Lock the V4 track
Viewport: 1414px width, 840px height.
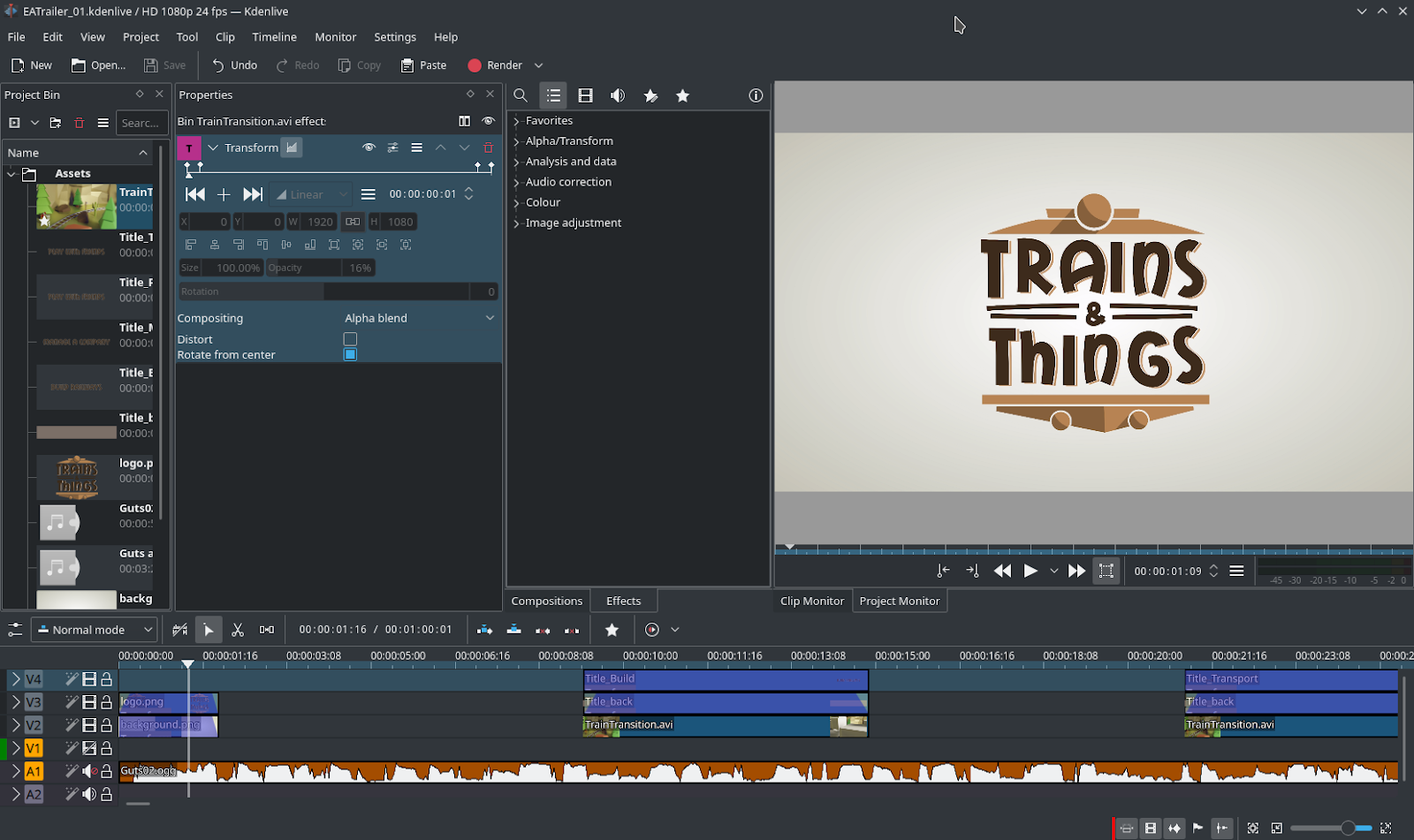107,679
